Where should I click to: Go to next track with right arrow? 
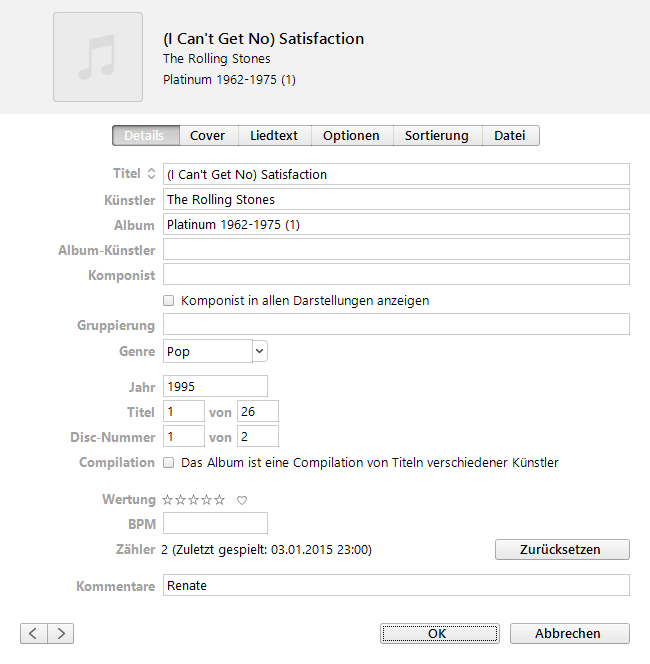click(61, 634)
